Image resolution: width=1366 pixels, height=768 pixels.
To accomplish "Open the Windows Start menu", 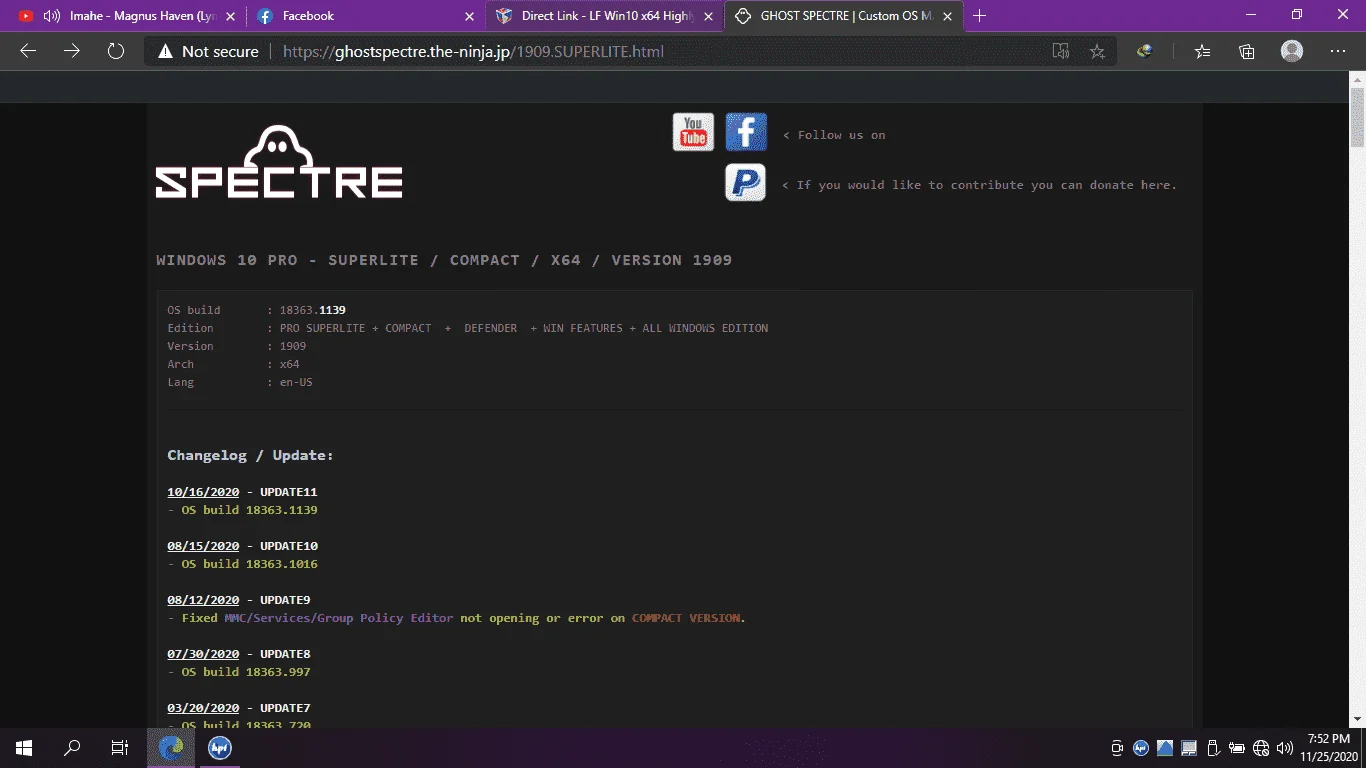I will pyautogui.click(x=24, y=748).
